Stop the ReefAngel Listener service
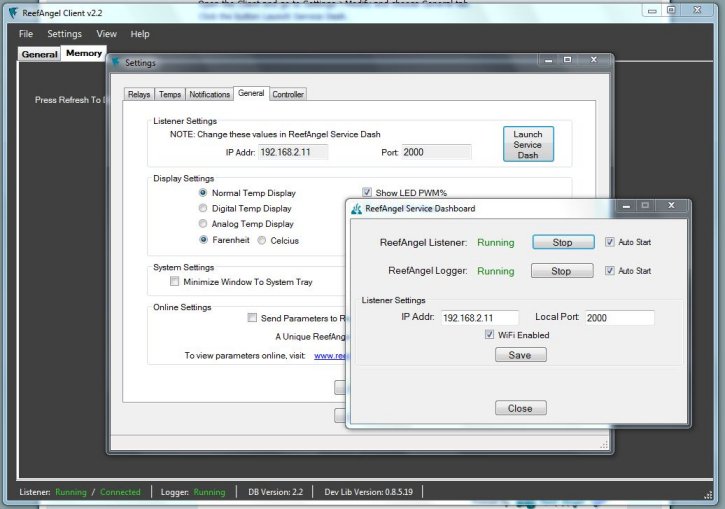Viewport: 725px width, 509px height. click(x=563, y=242)
